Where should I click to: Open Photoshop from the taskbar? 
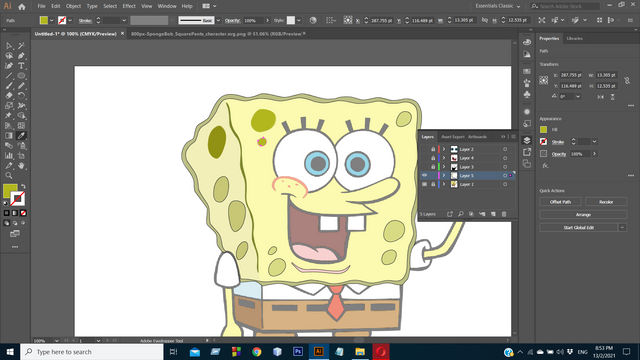click(x=298, y=351)
